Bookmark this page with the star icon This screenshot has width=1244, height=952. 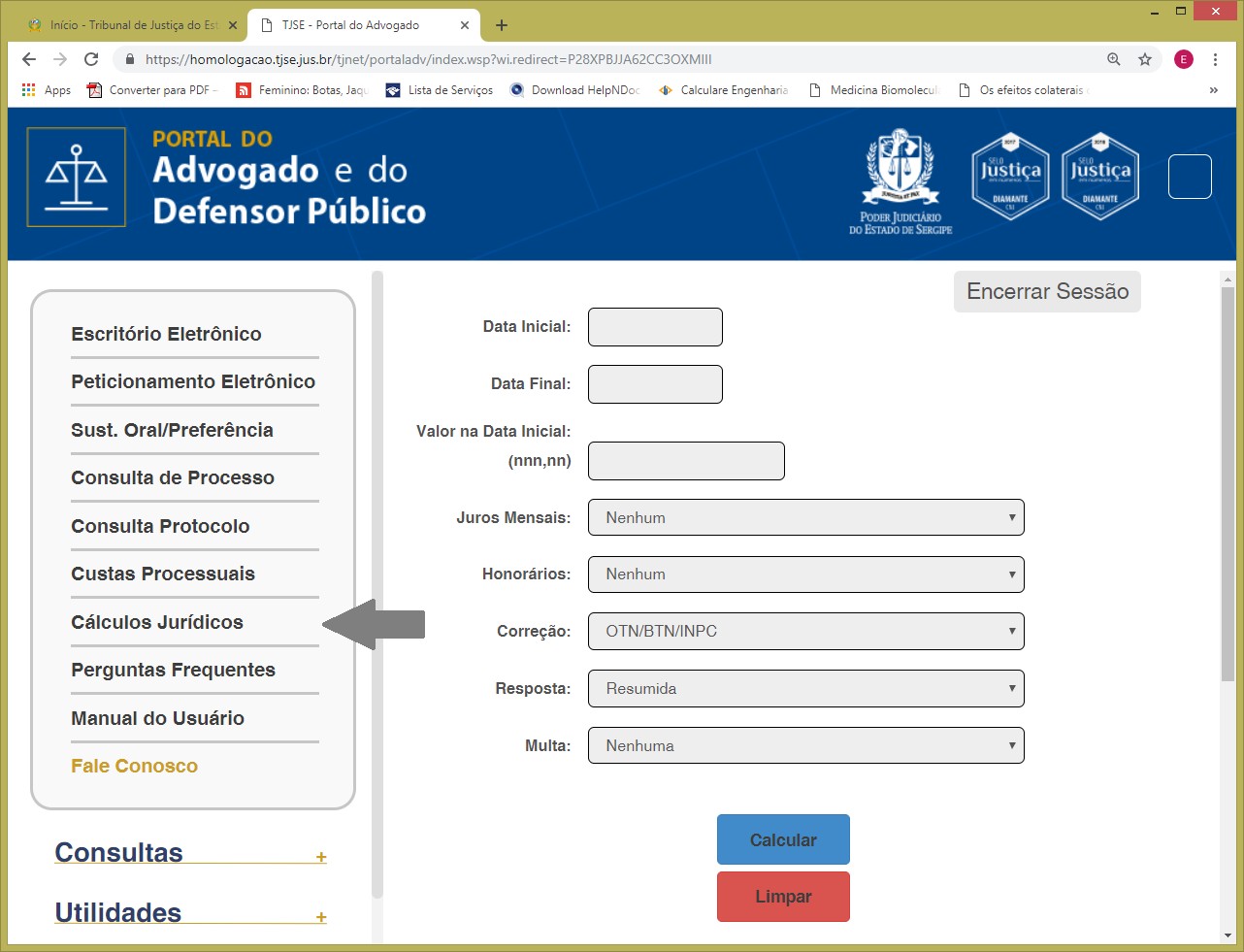pos(1145,59)
